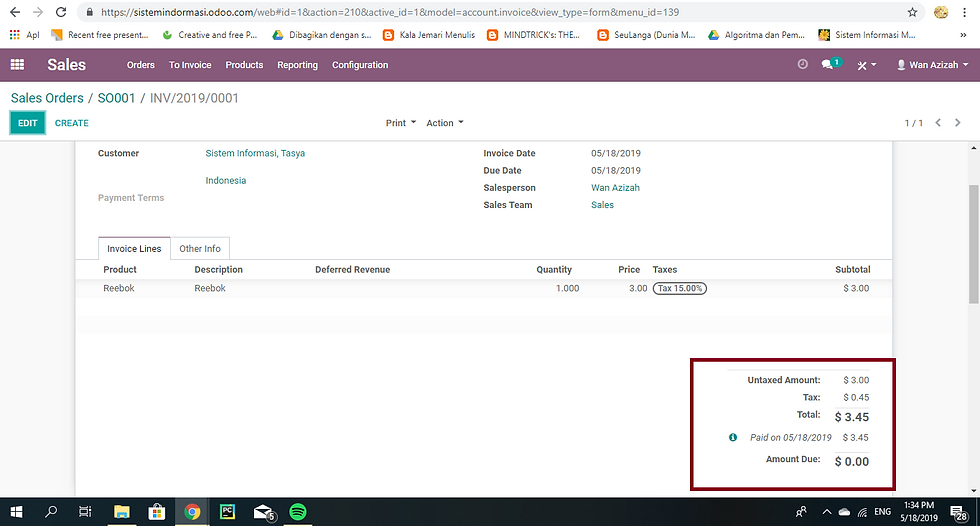Viewport: 980px width, 526px height.
Task: Go to the SO001 breadcrumb
Action: [116, 98]
